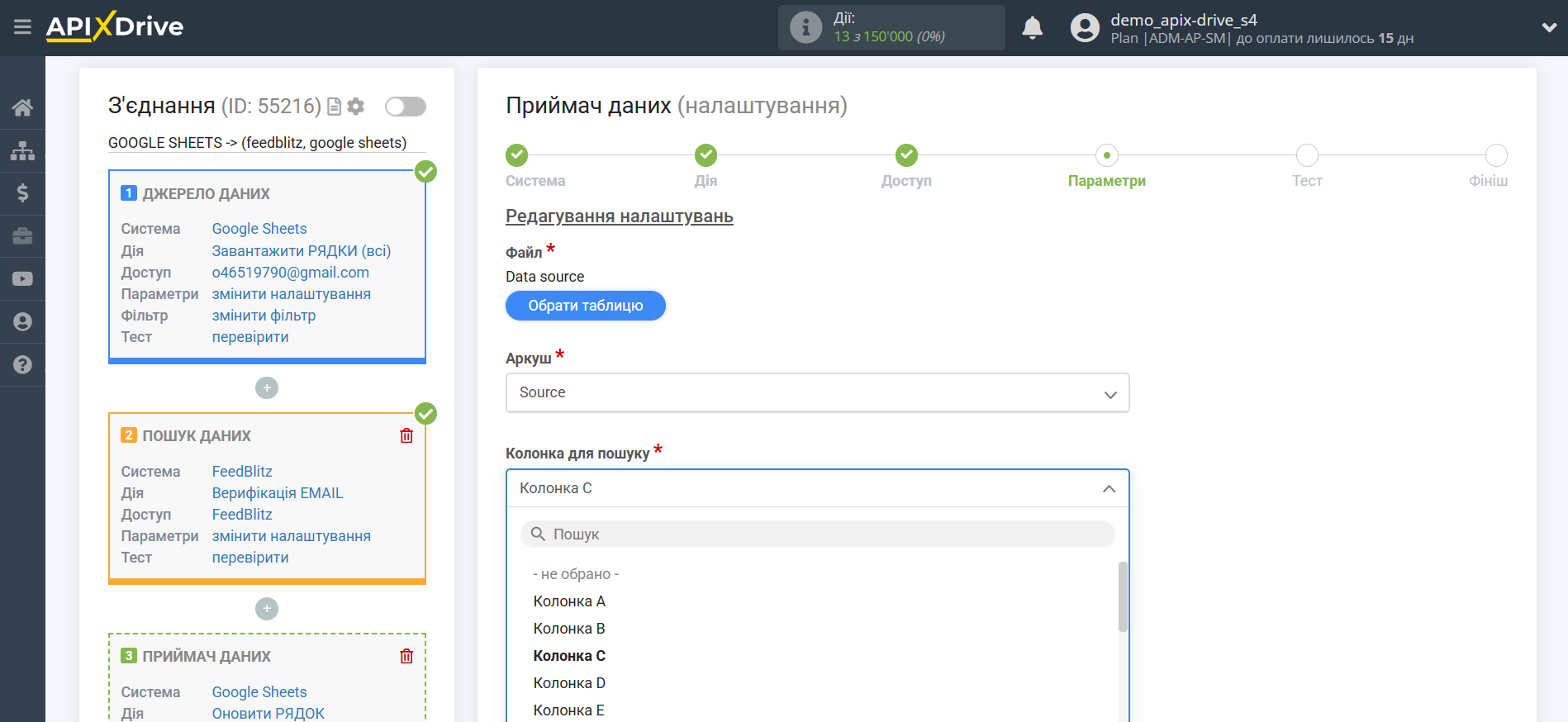Go to the Система step
This screenshot has width=1568, height=722.
[x=517, y=154]
